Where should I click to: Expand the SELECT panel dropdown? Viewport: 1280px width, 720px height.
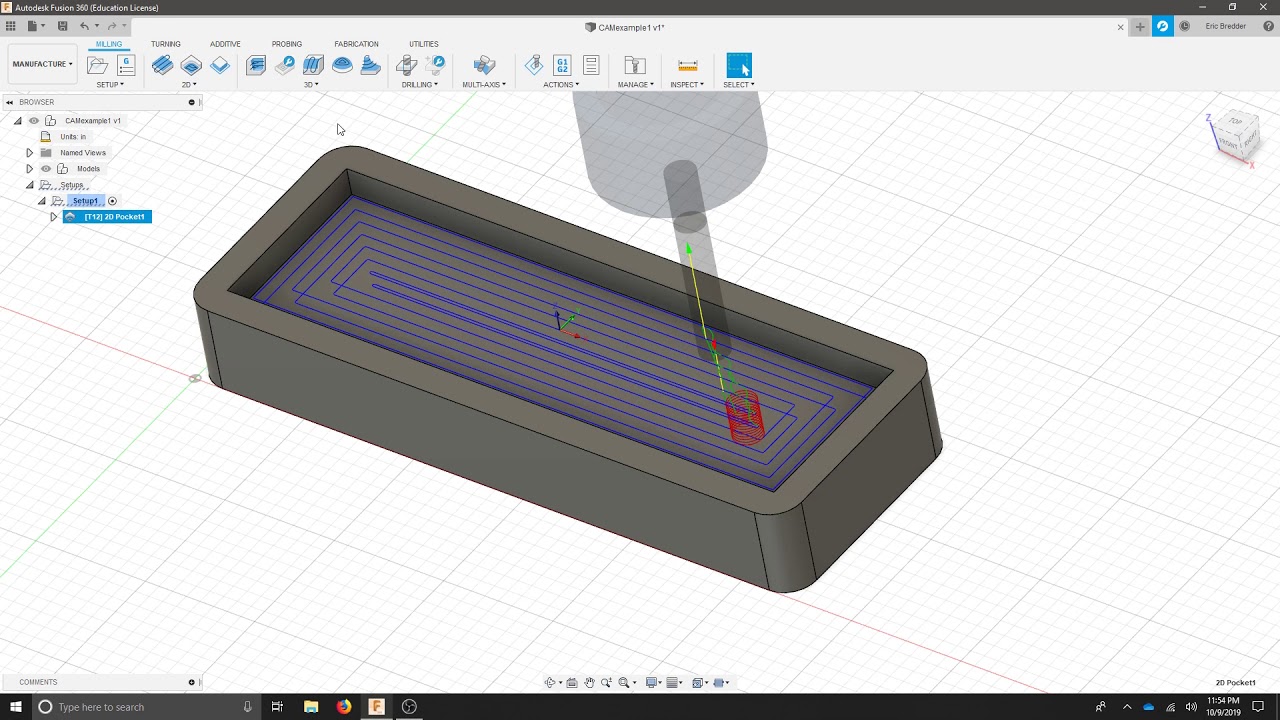click(x=739, y=85)
